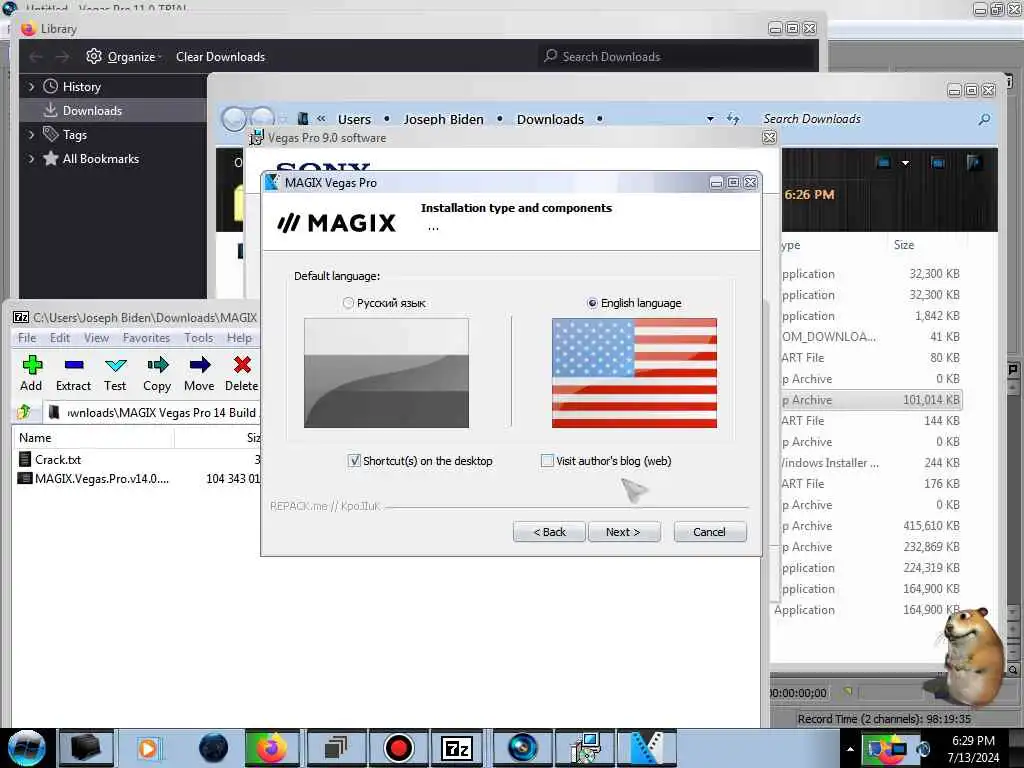Open Windows Start menu orb
The image size is (1024, 768).
tap(27, 748)
